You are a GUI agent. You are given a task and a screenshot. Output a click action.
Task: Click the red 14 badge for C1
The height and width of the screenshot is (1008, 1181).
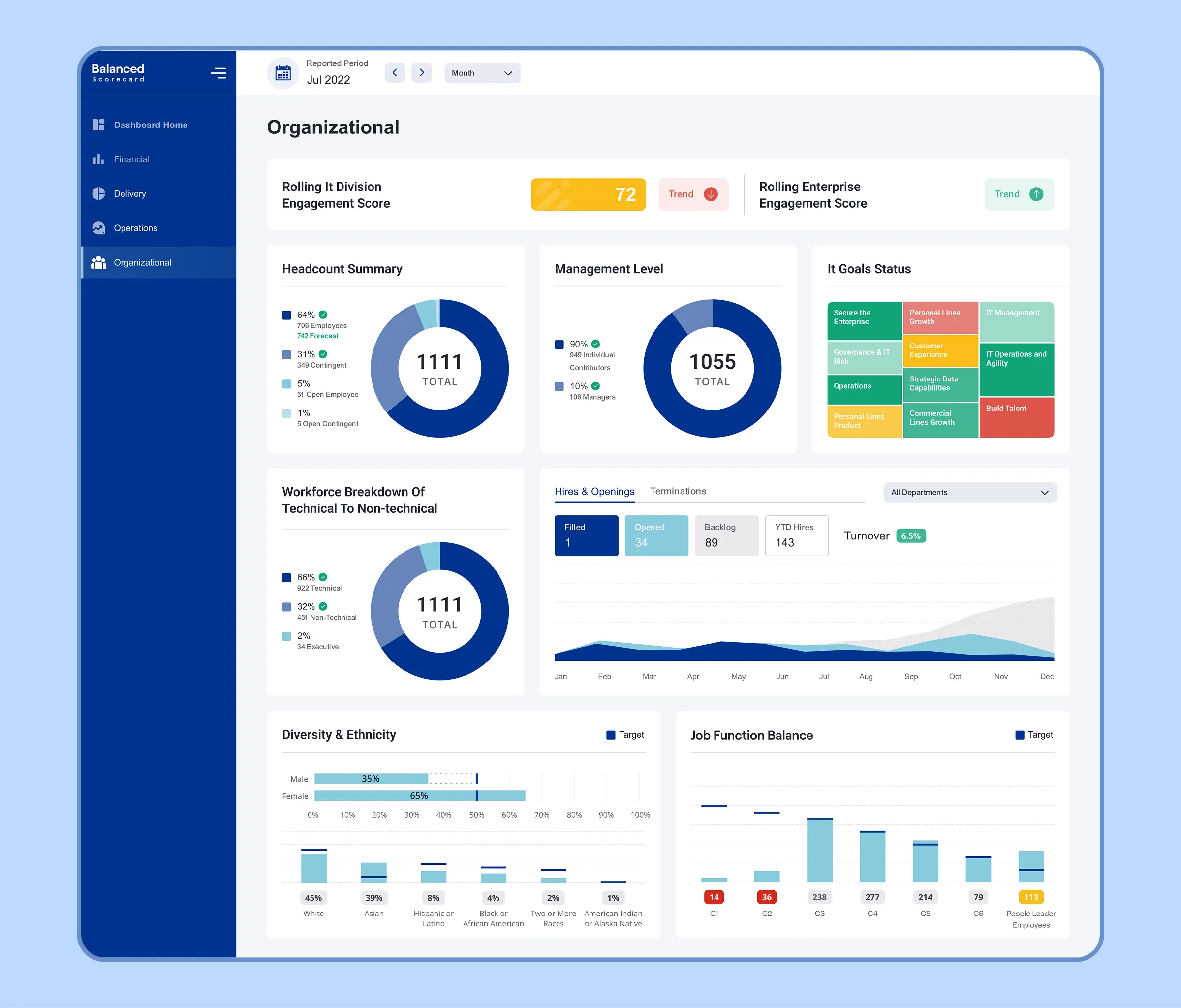[x=714, y=897]
